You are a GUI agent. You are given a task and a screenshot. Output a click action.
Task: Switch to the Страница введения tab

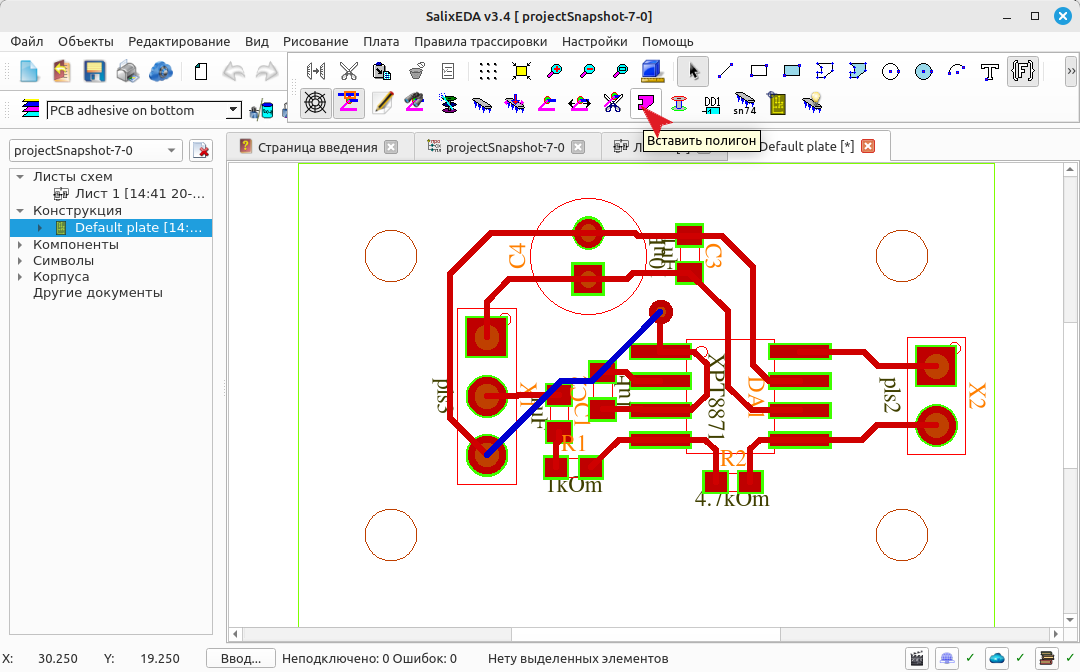pyautogui.click(x=318, y=147)
